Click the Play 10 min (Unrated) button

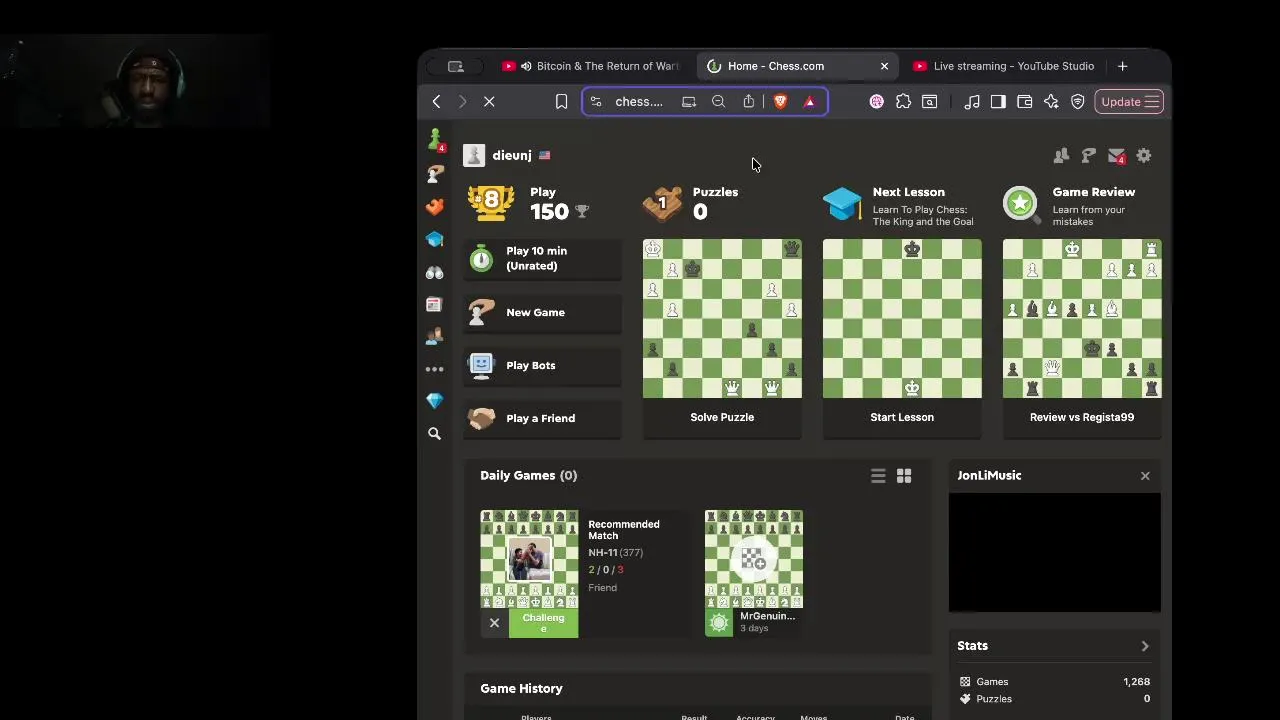tap(542, 258)
